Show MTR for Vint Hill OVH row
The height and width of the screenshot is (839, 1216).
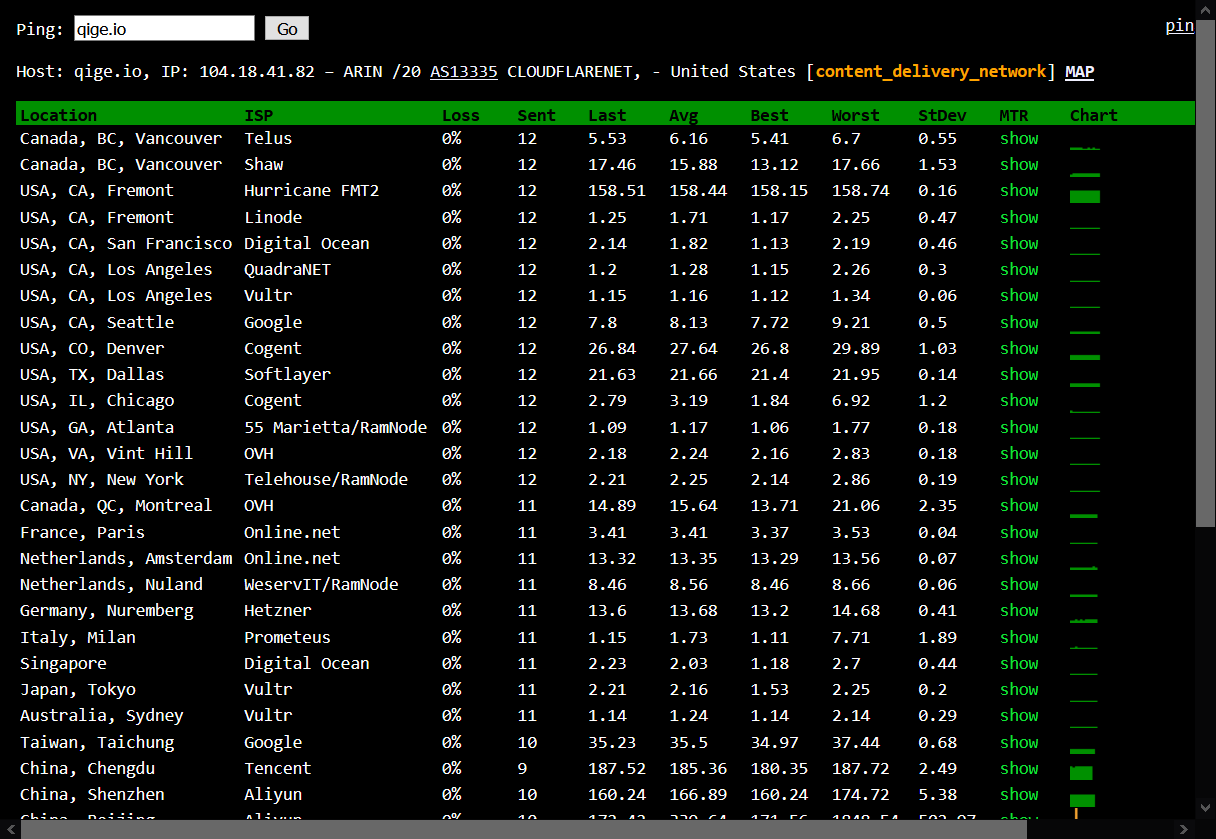pos(1019,453)
